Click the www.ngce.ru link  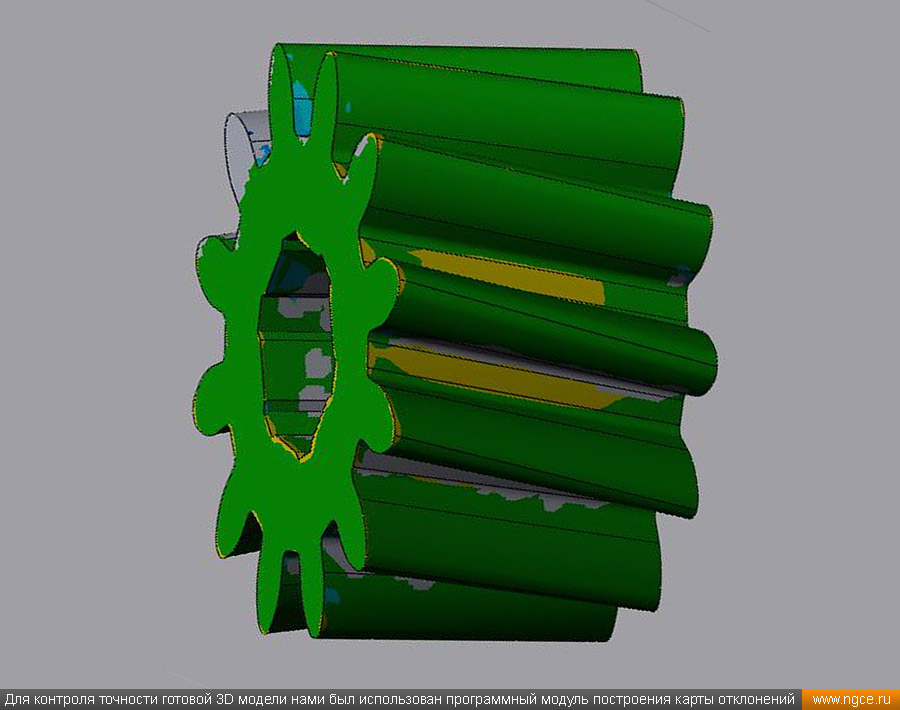[x=851, y=699]
